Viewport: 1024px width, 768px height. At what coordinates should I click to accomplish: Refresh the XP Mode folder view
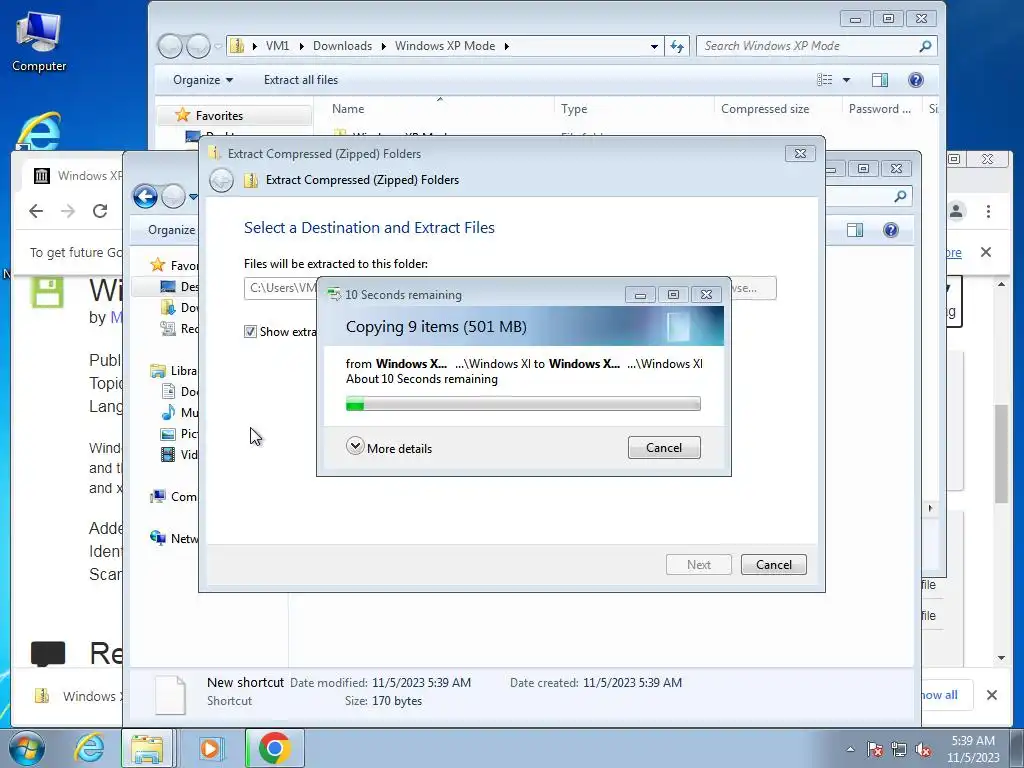click(x=677, y=46)
